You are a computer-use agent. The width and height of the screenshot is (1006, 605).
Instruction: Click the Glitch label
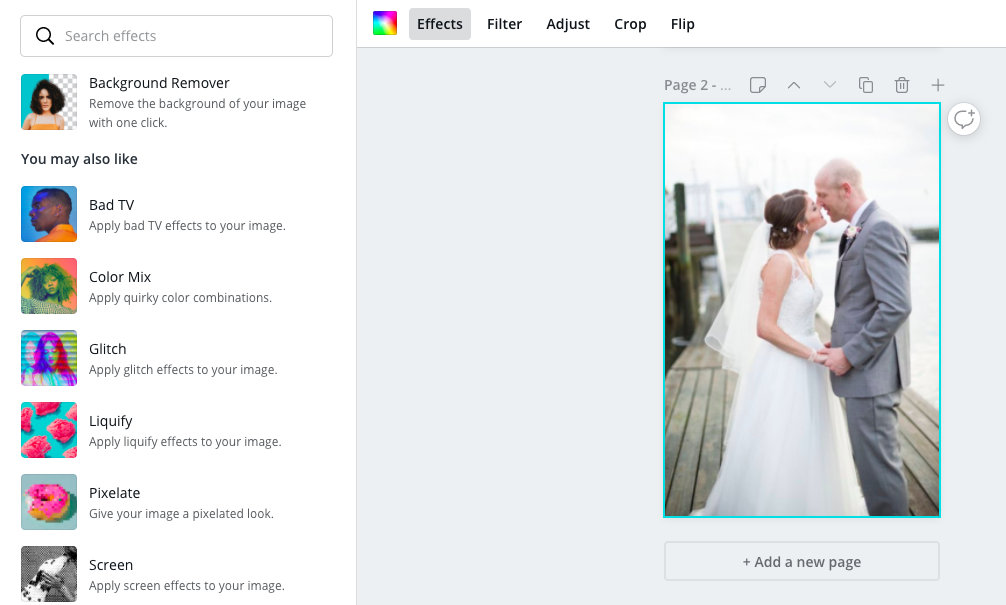click(x=108, y=348)
